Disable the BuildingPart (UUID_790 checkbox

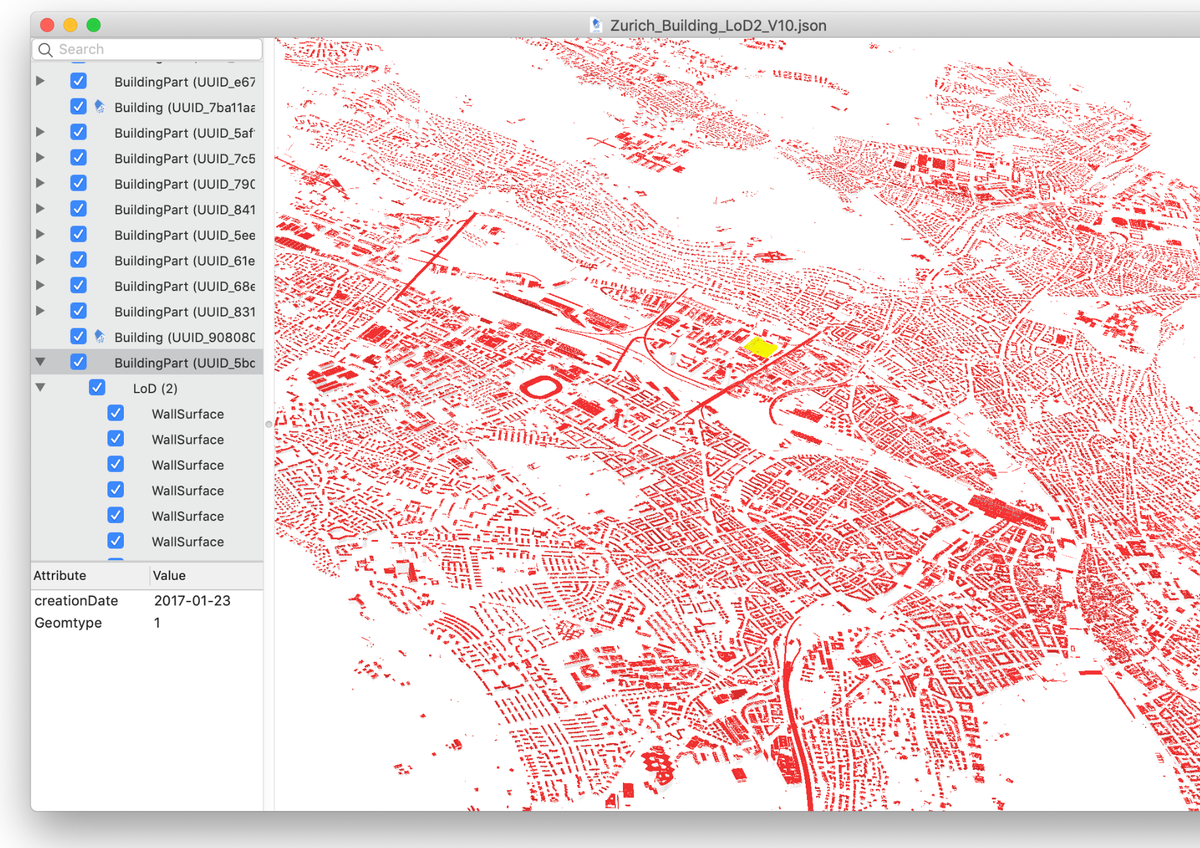78,183
